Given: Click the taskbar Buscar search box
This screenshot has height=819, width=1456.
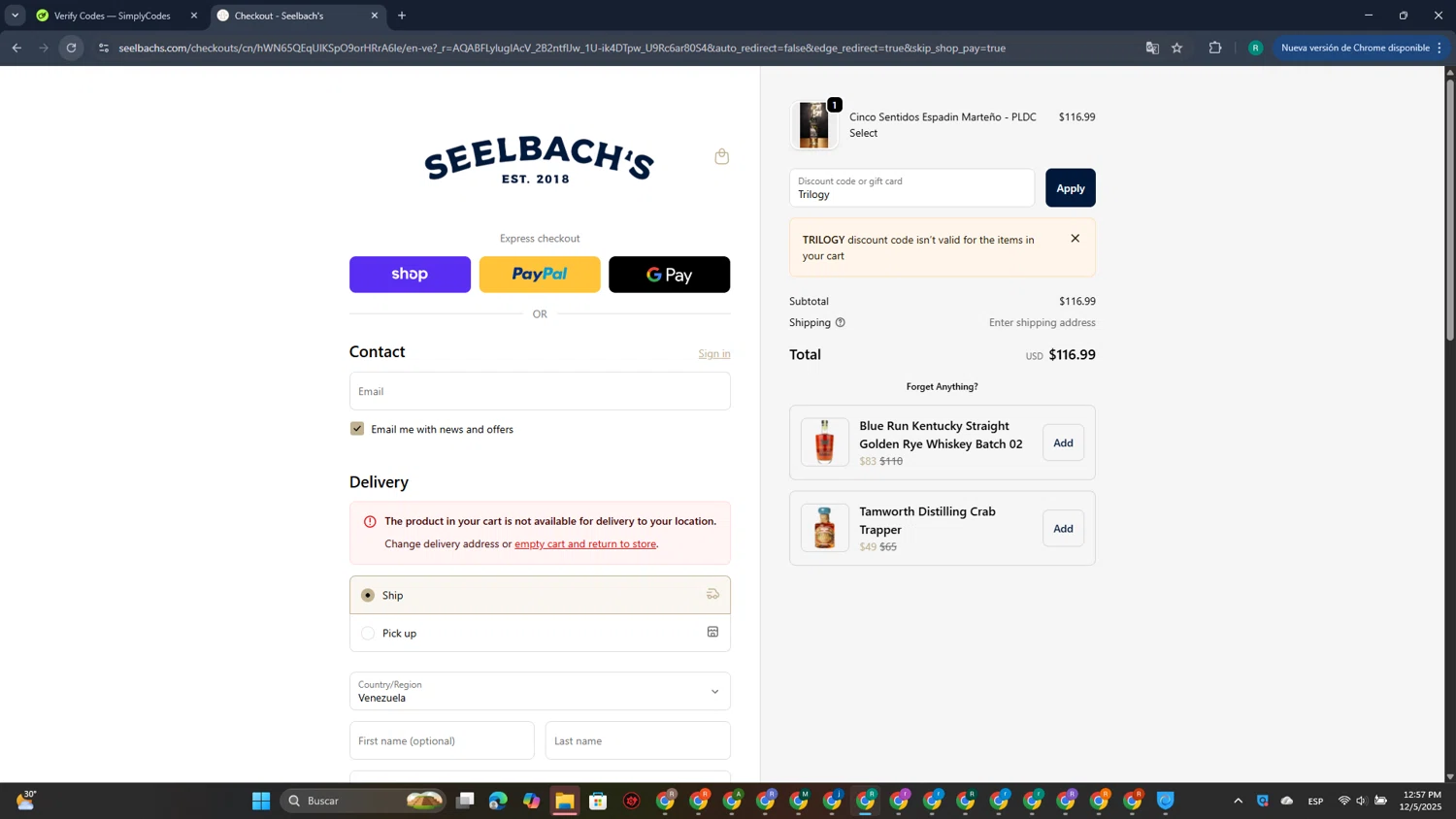Looking at the screenshot, I should [x=363, y=801].
